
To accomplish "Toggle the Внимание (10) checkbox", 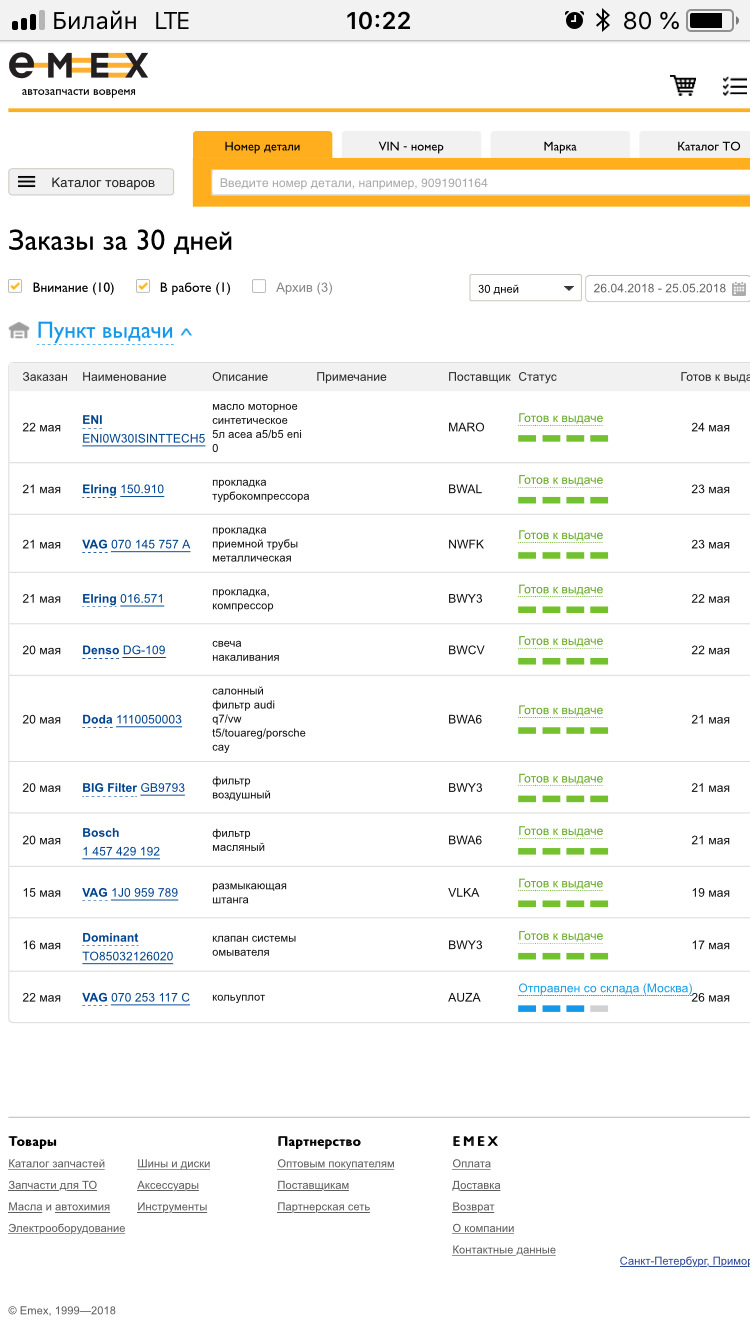I will (15, 287).
